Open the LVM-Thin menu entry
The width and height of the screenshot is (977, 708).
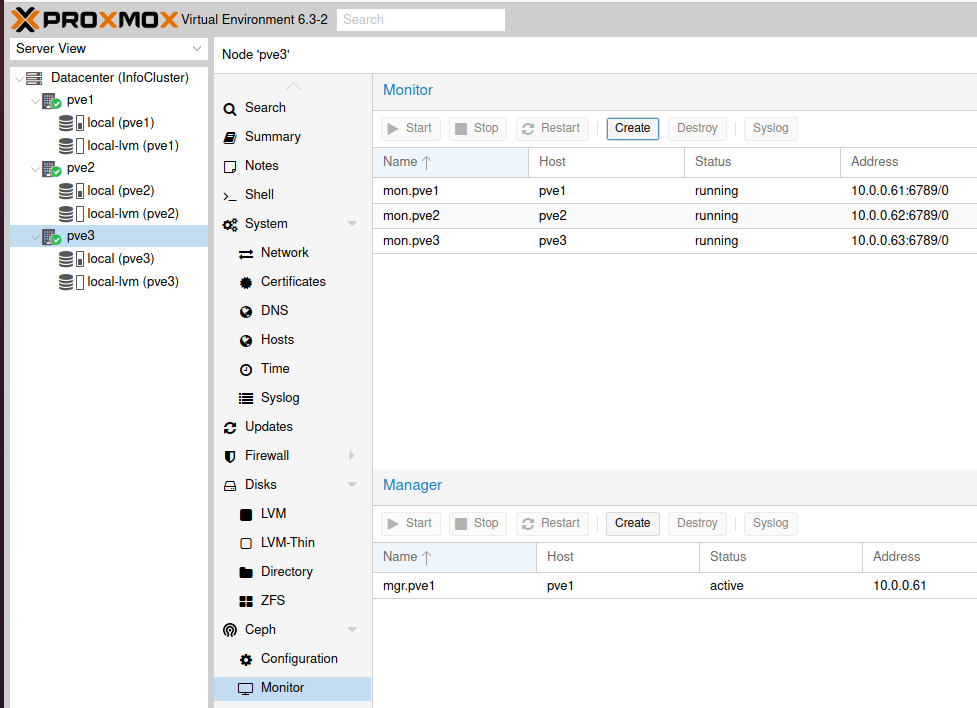(292, 543)
